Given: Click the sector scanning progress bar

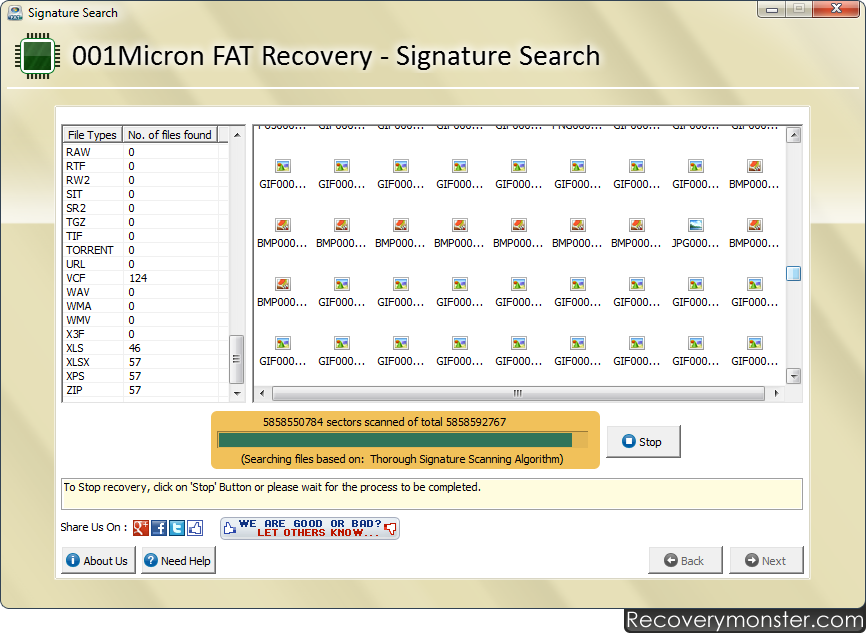Looking at the screenshot, I should click(403, 440).
